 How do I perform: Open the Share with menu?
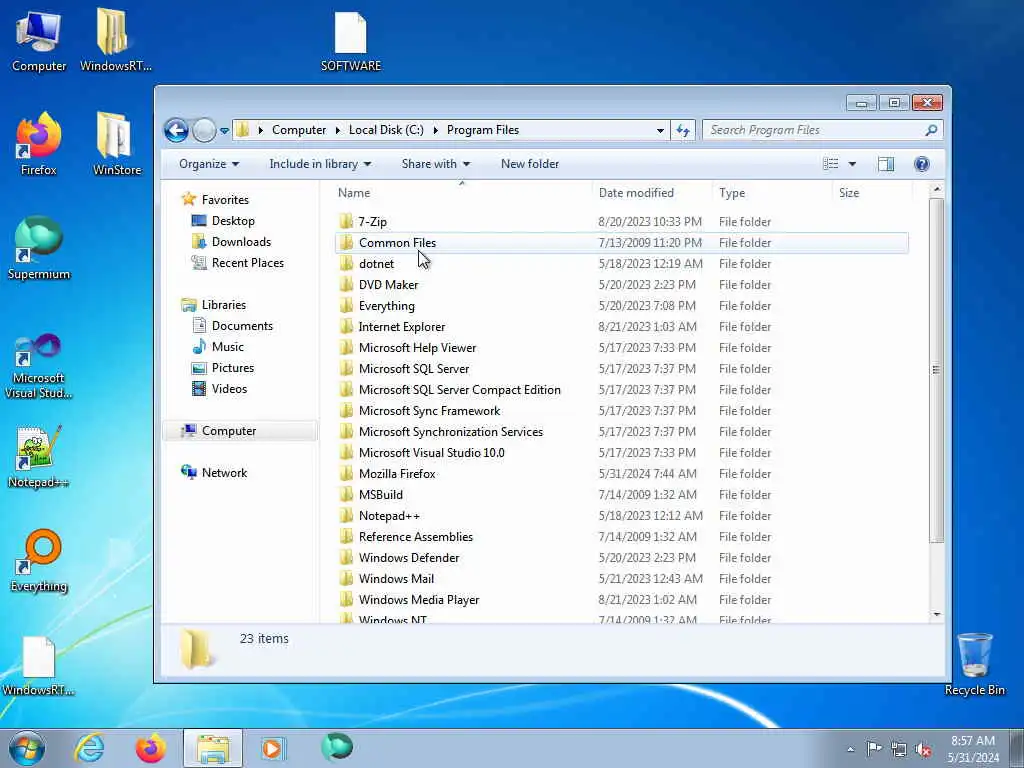[x=436, y=164]
